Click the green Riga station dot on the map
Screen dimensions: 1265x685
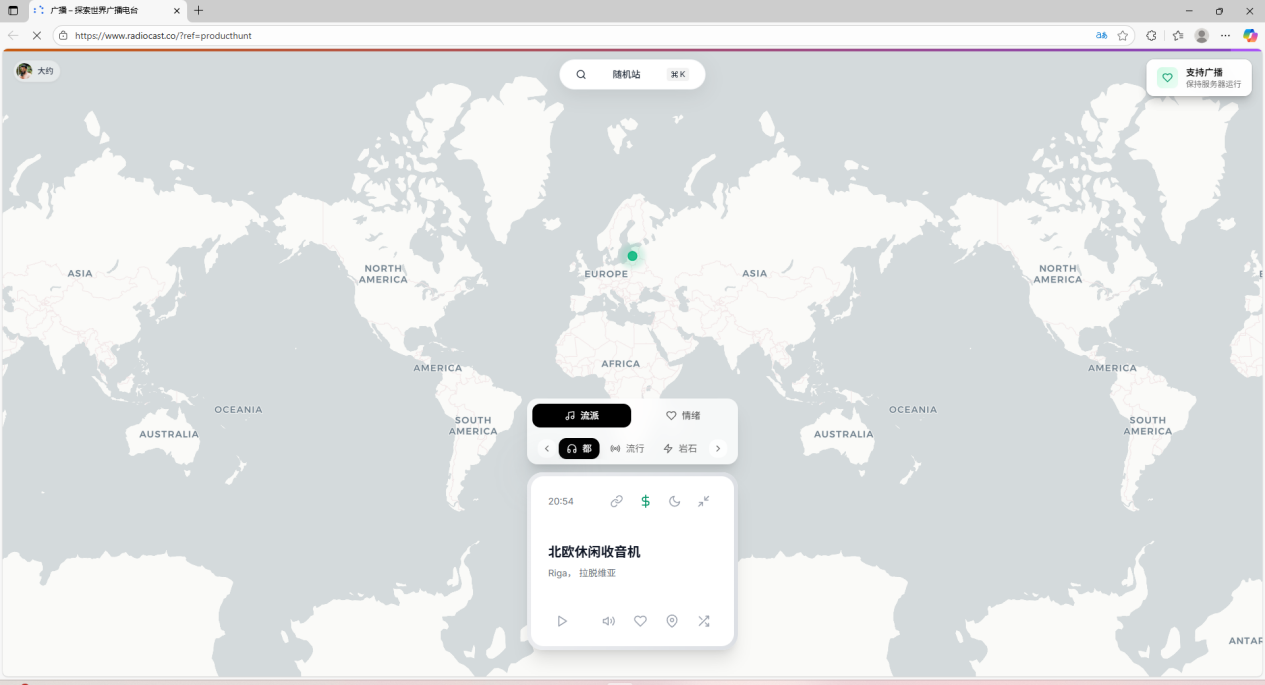pos(632,256)
